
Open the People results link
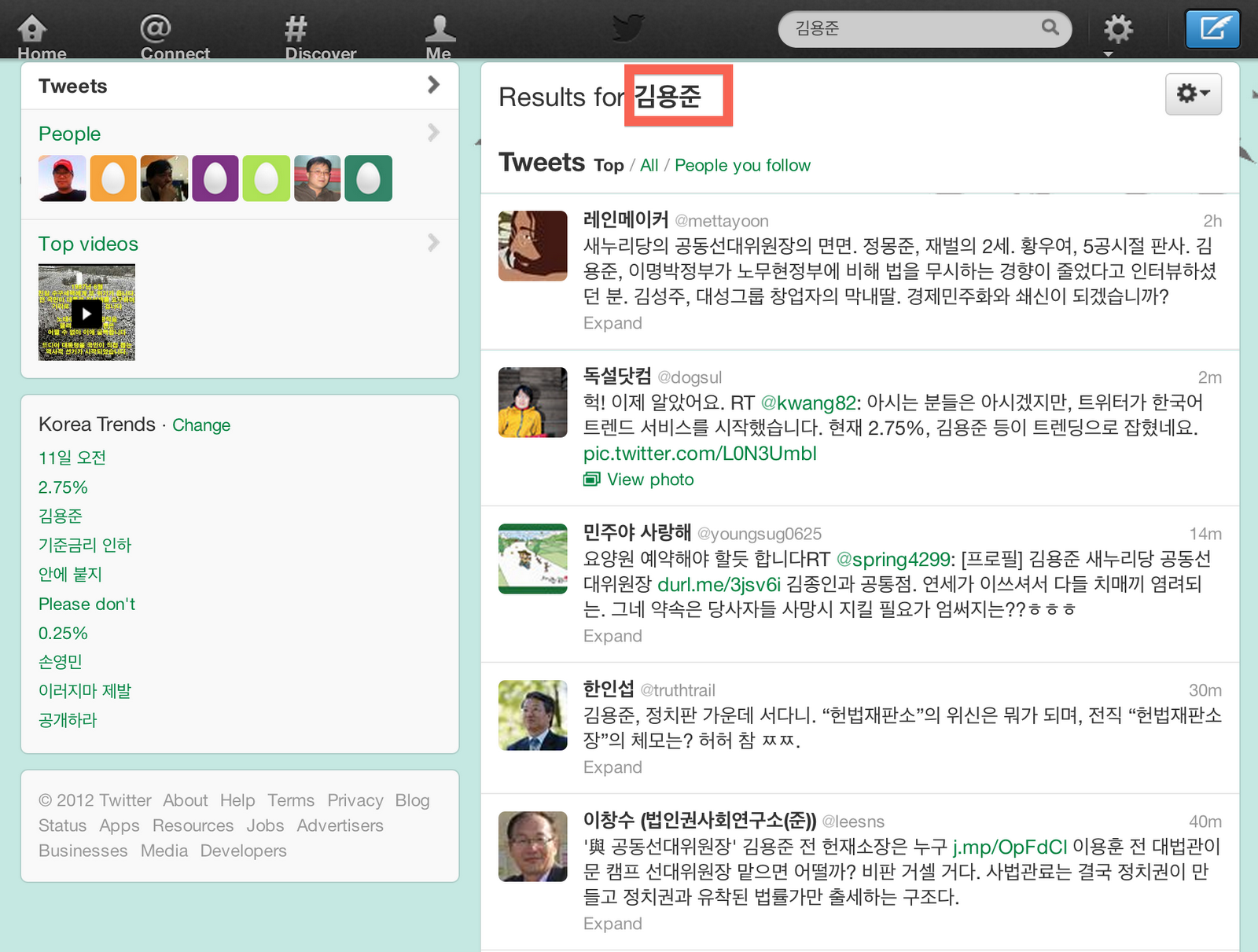point(70,134)
